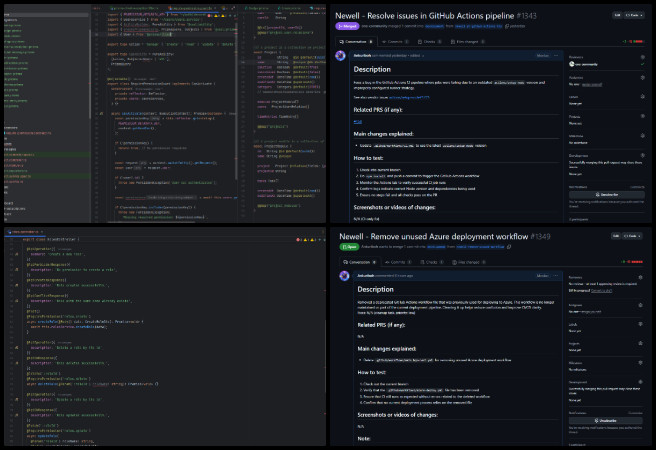Image resolution: width=656 pixels, height=450 pixels.
Task: Open Files changed tab in pull request #1343
Action: pos(467,41)
